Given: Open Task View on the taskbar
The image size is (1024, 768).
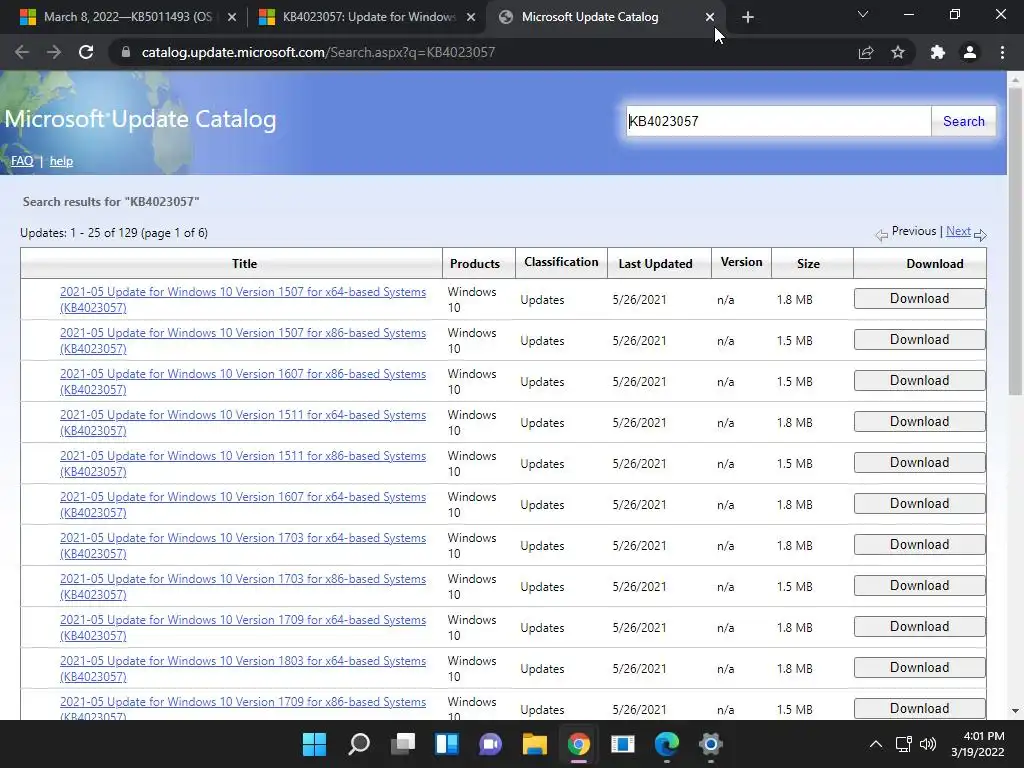Looking at the screenshot, I should click(403, 744).
